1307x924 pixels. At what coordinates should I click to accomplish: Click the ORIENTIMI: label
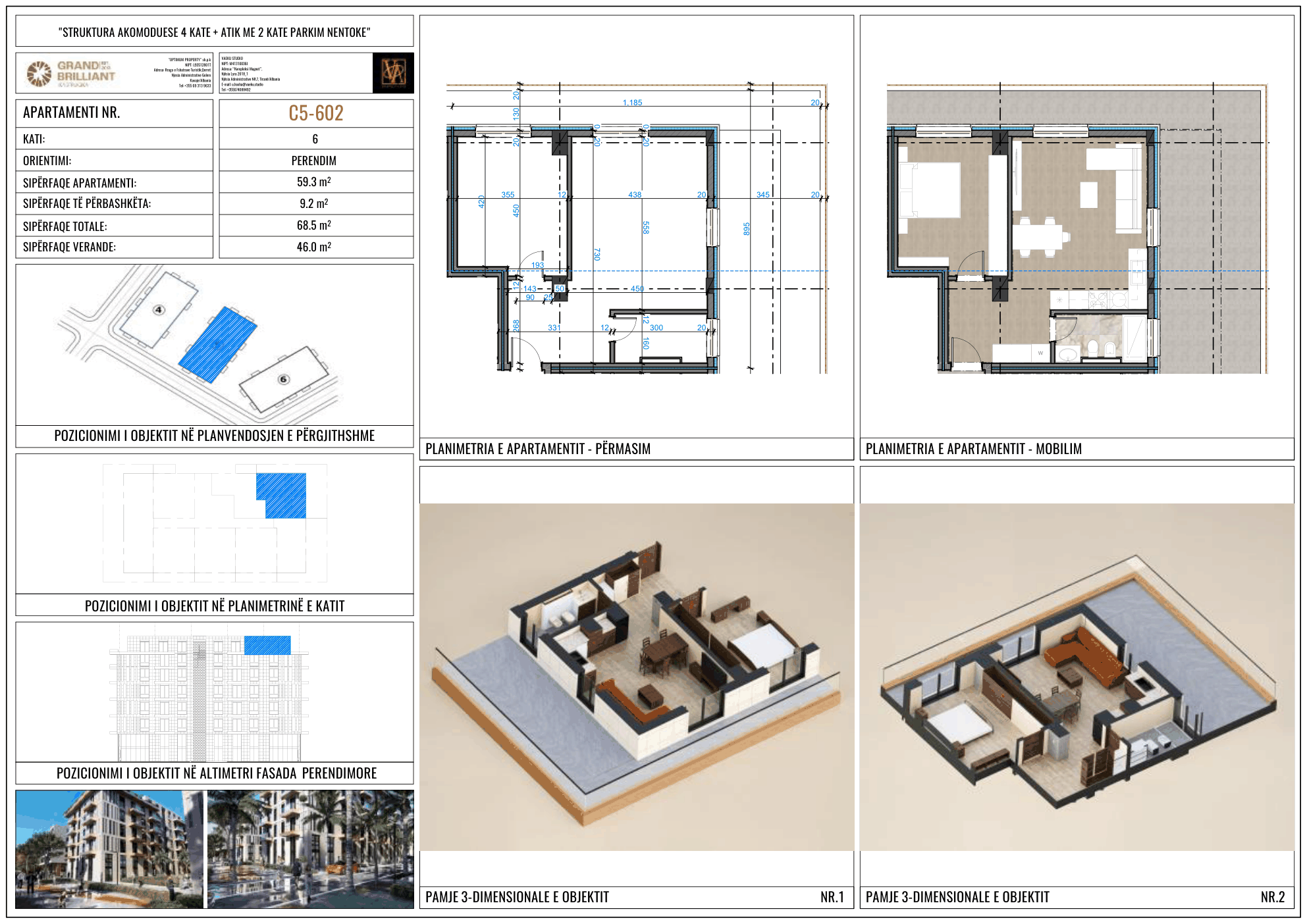pyautogui.click(x=47, y=161)
